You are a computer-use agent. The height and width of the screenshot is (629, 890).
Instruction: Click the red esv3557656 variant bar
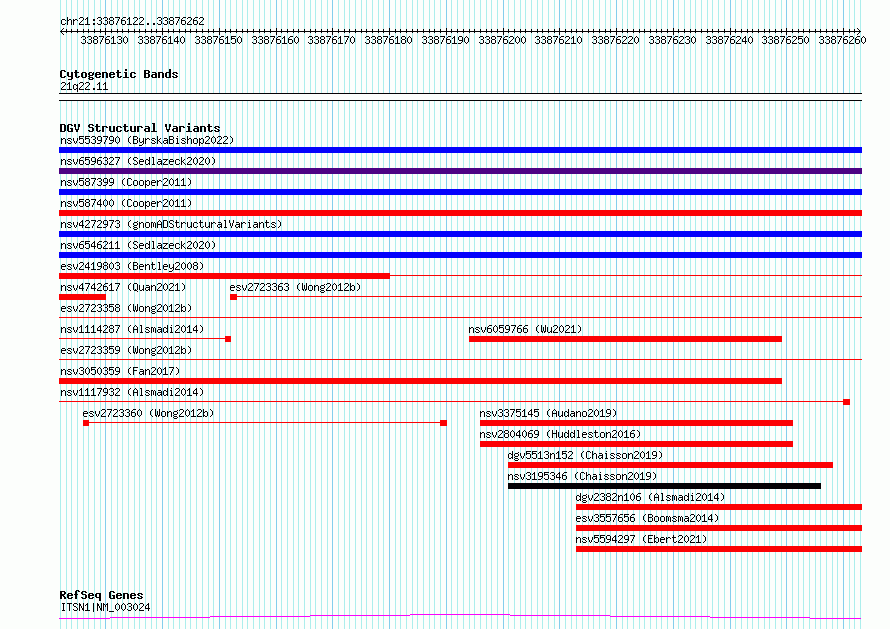(719, 528)
